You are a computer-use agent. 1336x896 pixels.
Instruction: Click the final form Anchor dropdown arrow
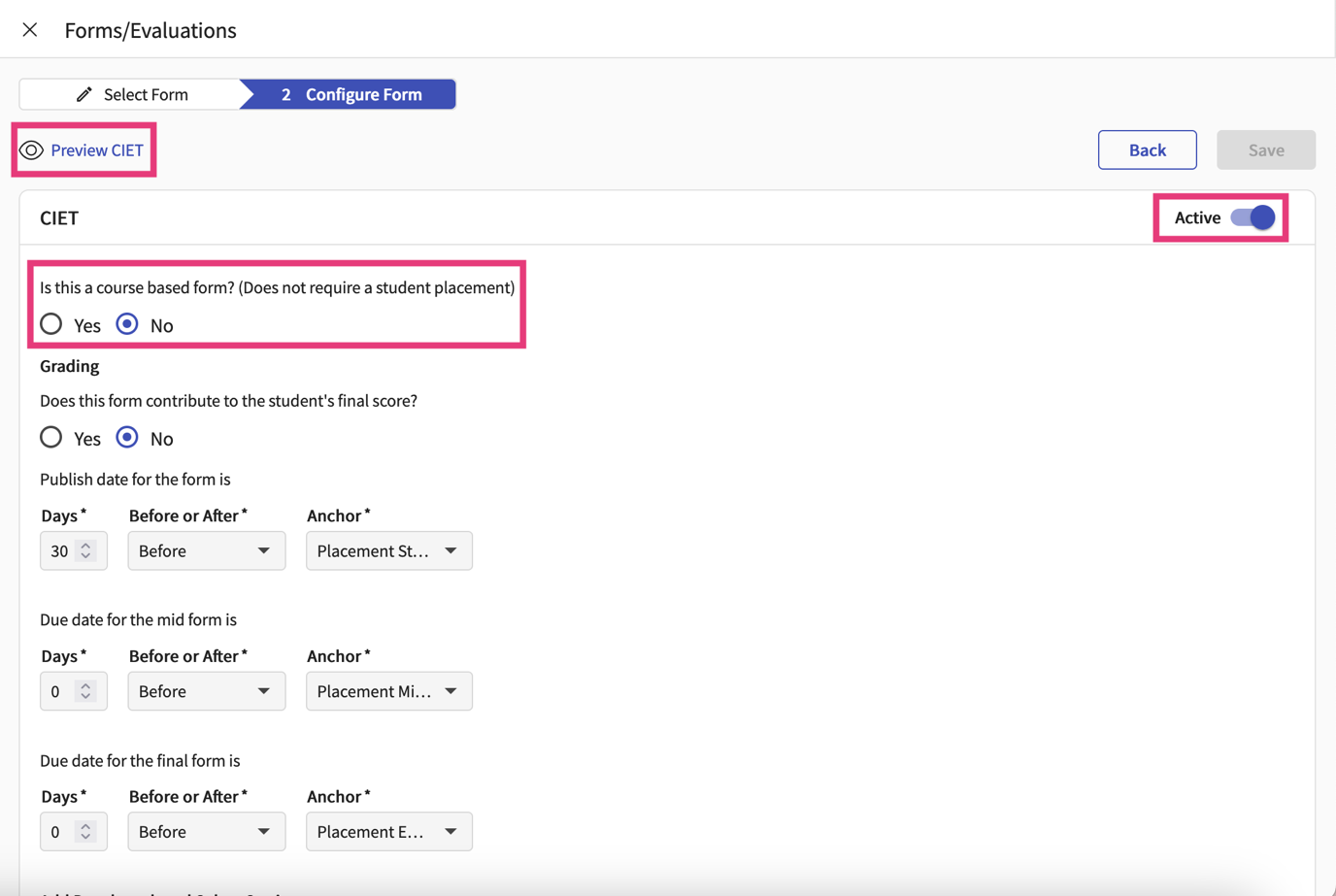451,831
